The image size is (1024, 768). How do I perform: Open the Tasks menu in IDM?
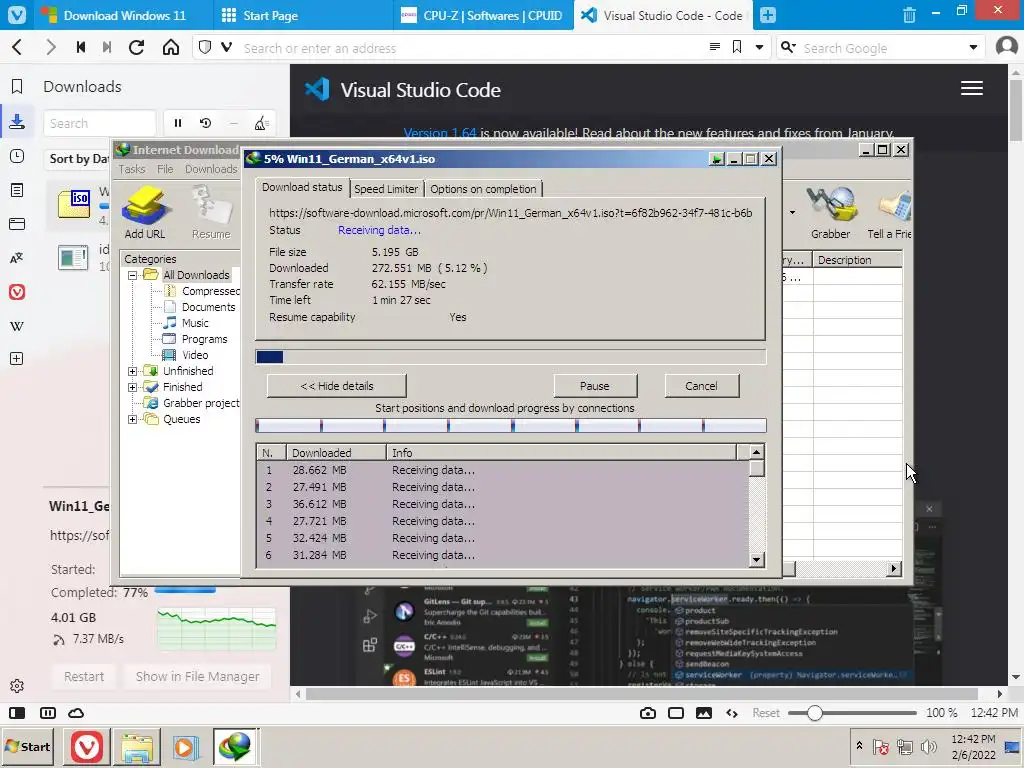click(x=131, y=169)
